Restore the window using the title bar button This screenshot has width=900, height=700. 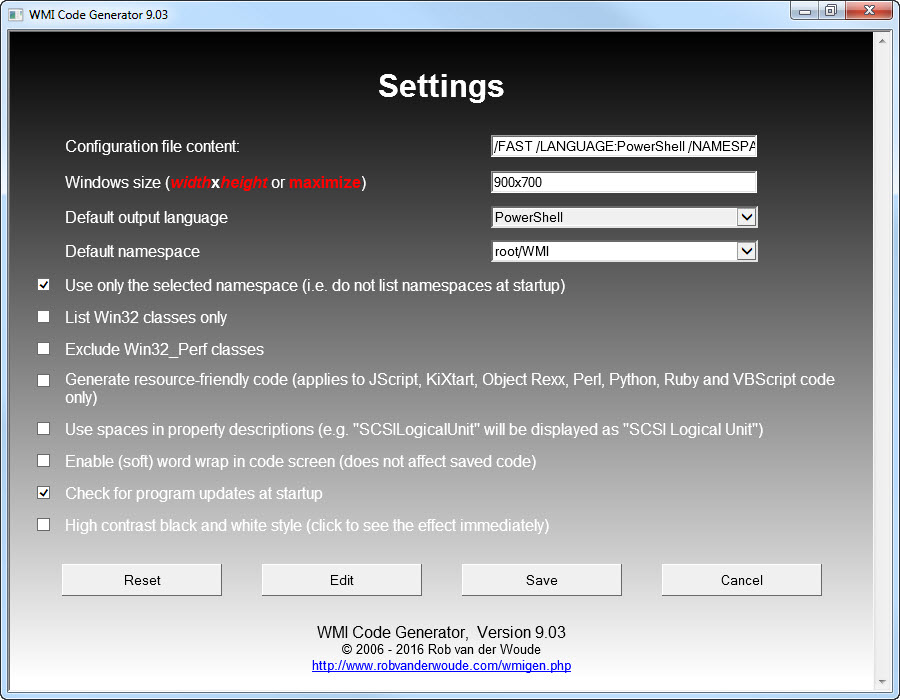[x=831, y=11]
